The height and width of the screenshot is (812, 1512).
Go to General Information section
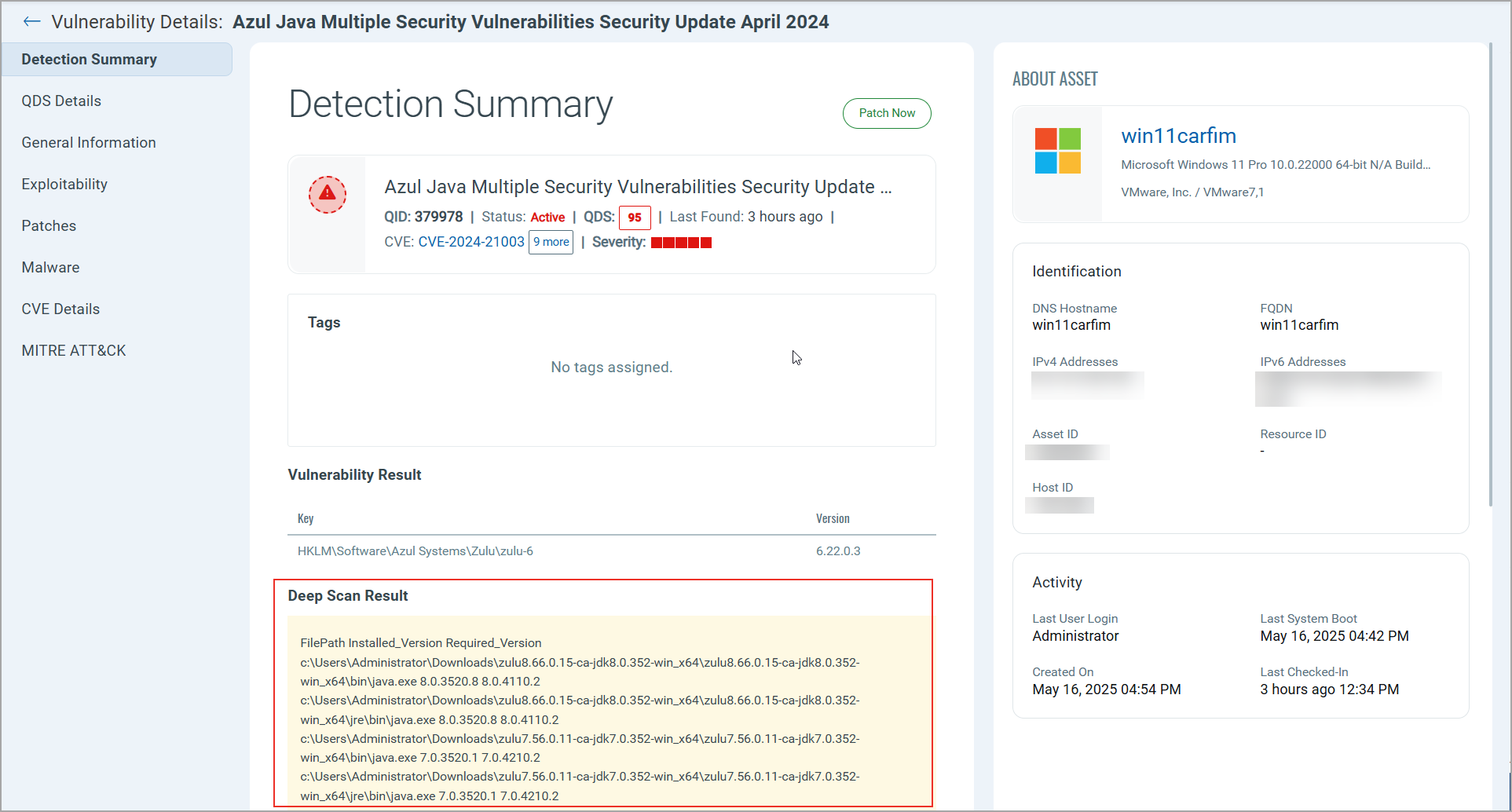pyautogui.click(x=89, y=143)
